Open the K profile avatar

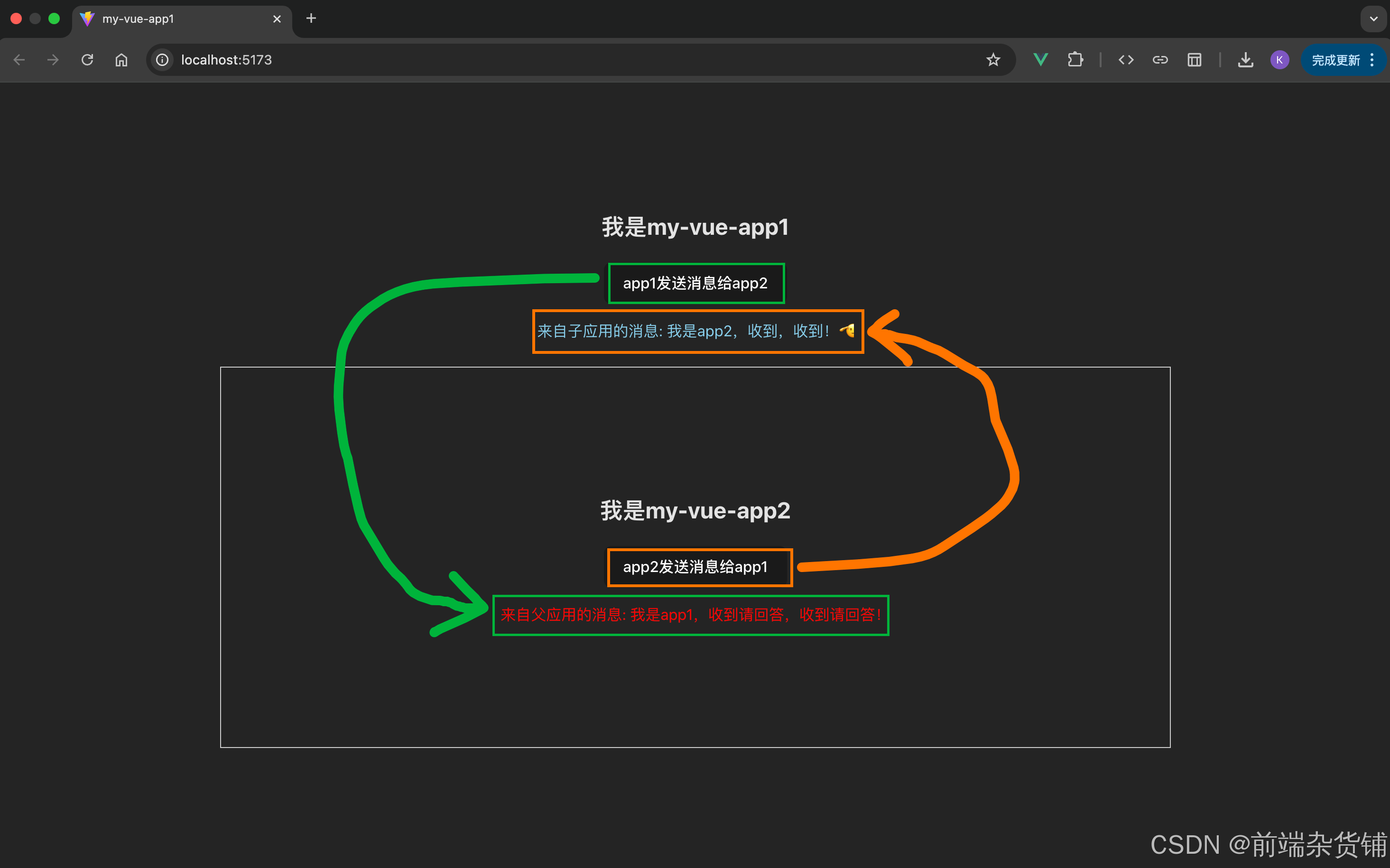click(1279, 60)
